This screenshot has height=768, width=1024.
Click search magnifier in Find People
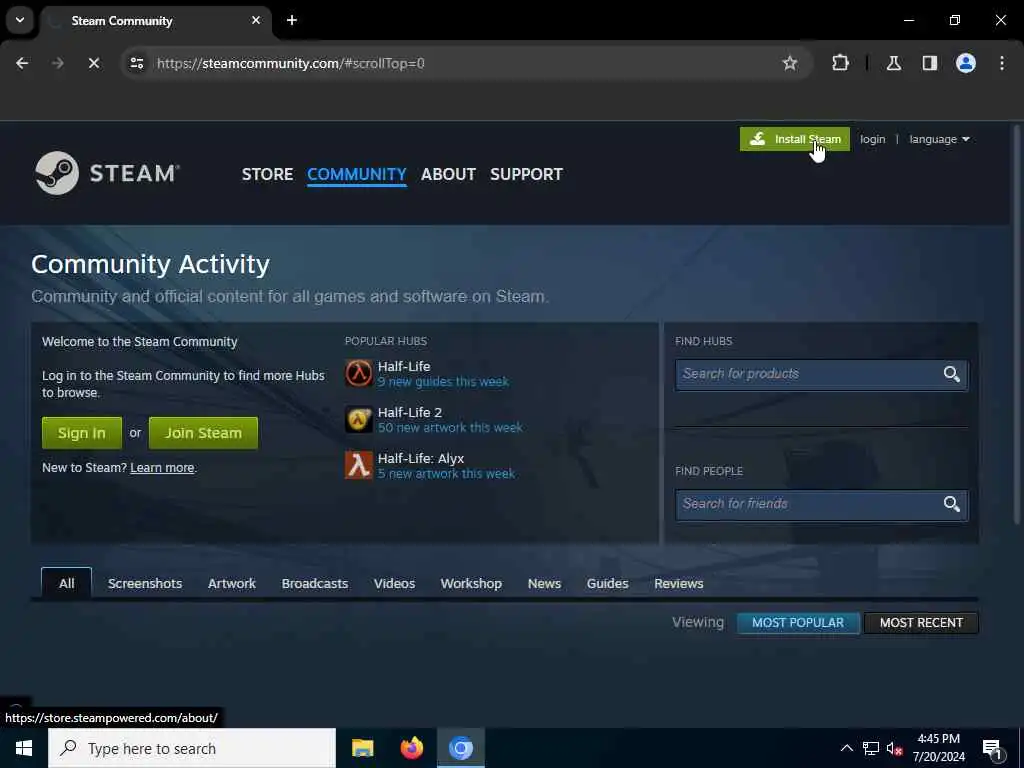[x=952, y=504]
